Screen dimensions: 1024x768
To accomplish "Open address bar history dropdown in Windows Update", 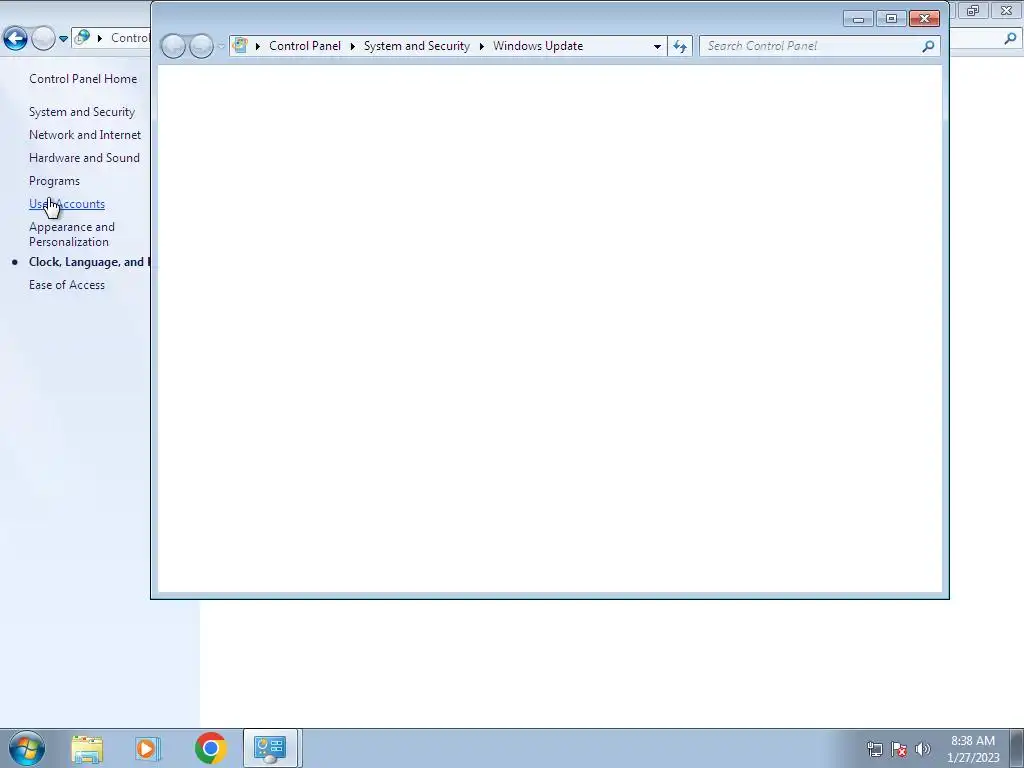I will click(x=657, y=46).
